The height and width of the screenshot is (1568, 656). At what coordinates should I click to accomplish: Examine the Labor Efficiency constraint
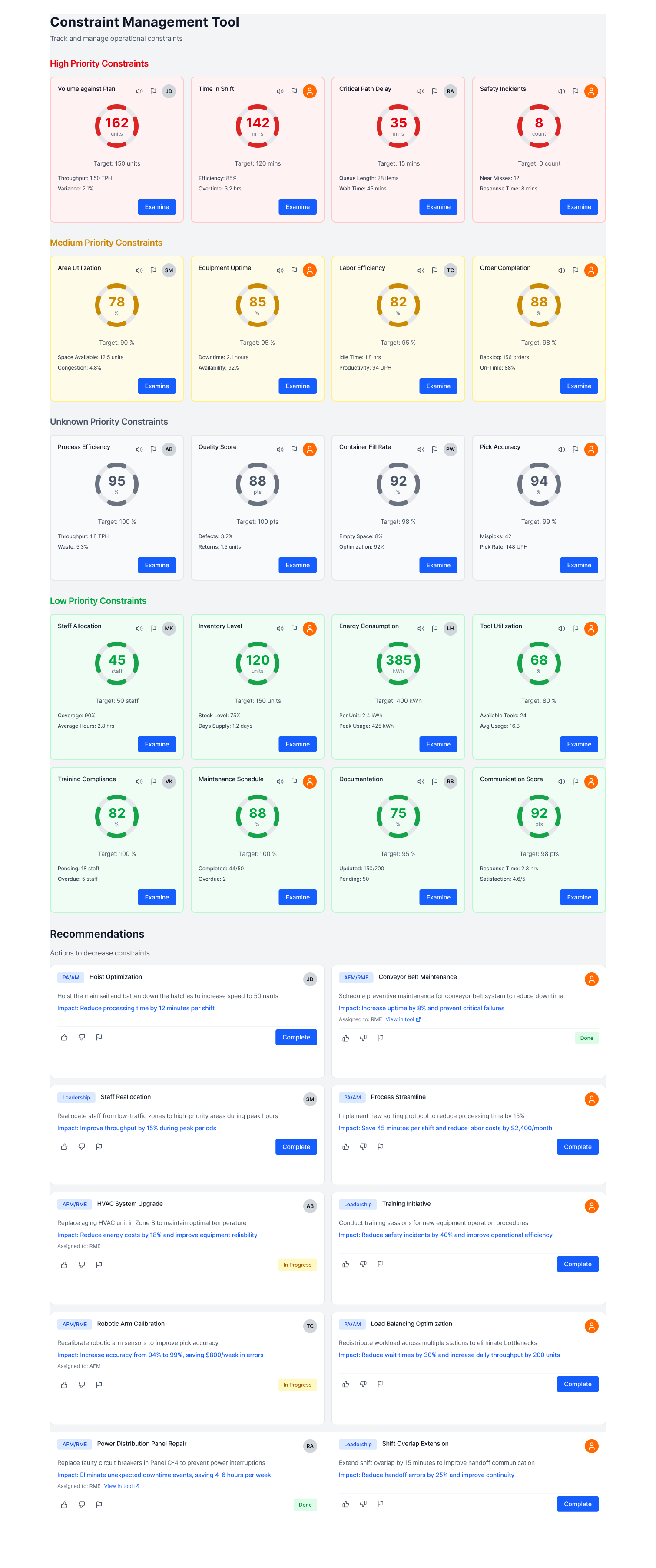tap(438, 386)
